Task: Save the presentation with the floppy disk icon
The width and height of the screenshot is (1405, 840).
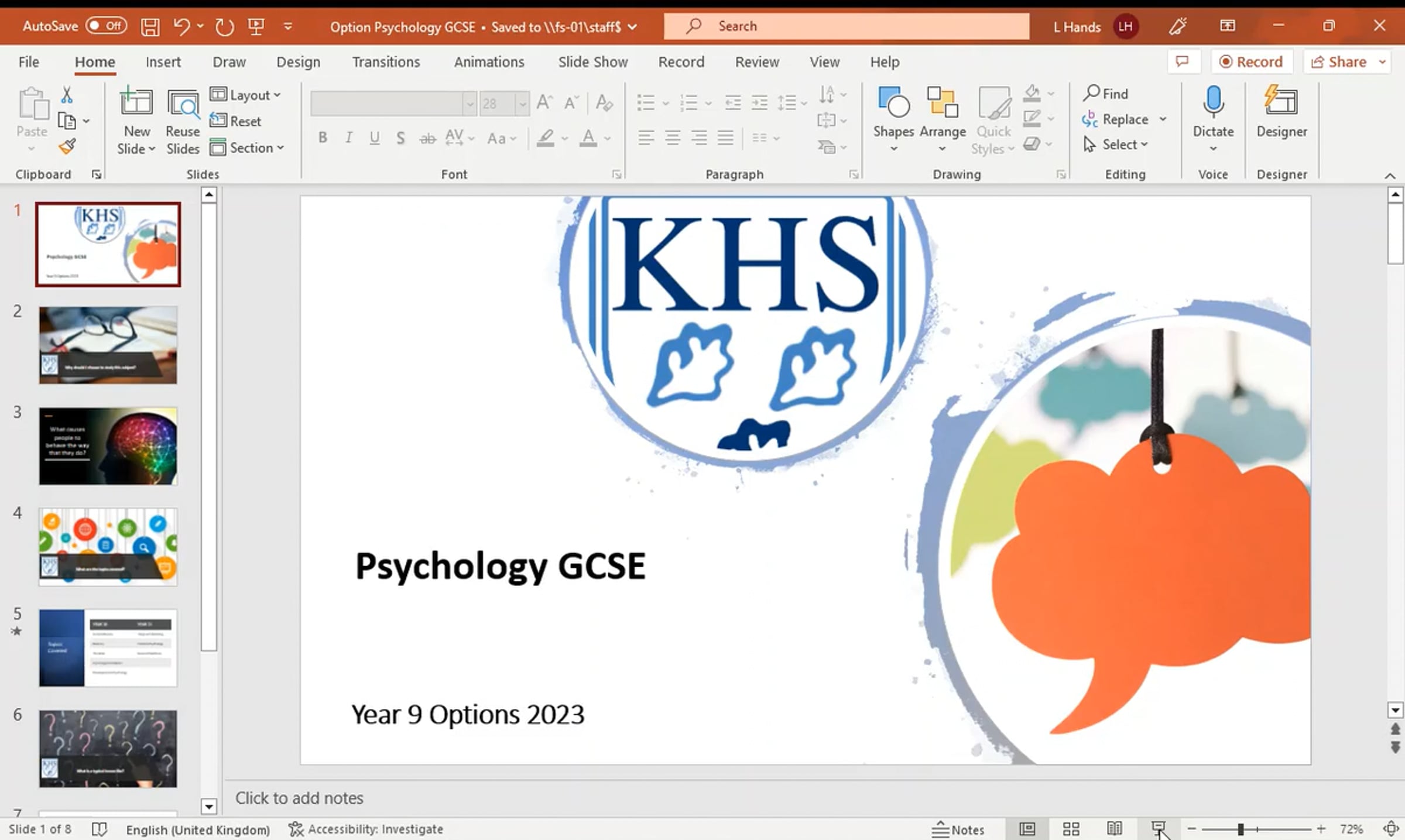Action: [150, 26]
